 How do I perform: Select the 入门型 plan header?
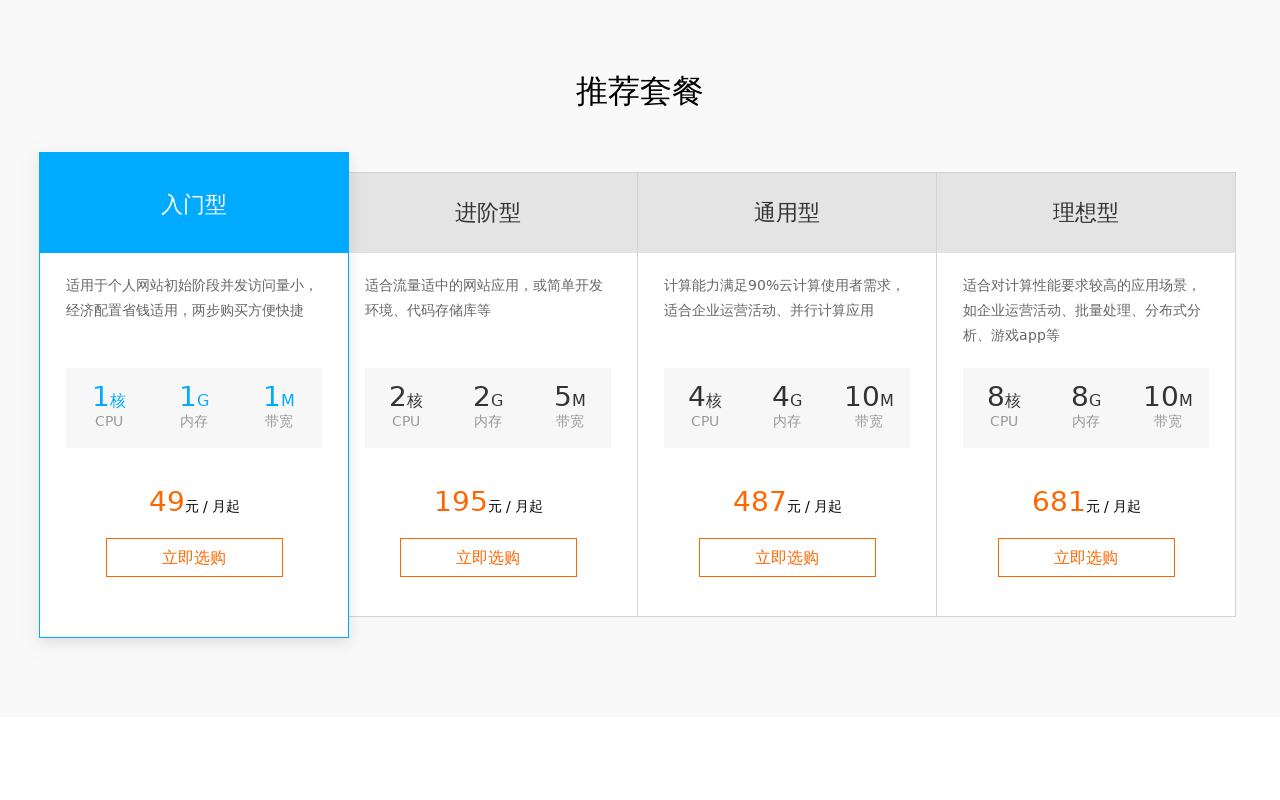pyautogui.click(x=194, y=204)
